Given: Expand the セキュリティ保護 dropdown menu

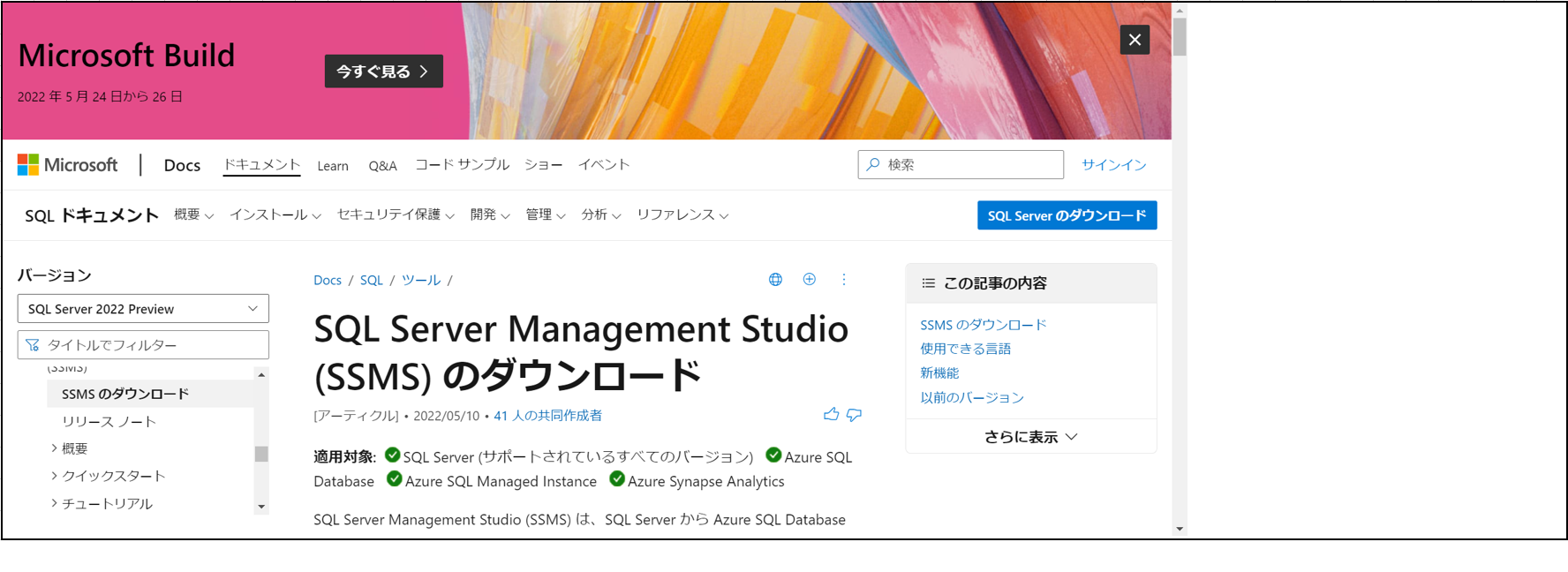Looking at the screenshot, I should click(396, 214).
